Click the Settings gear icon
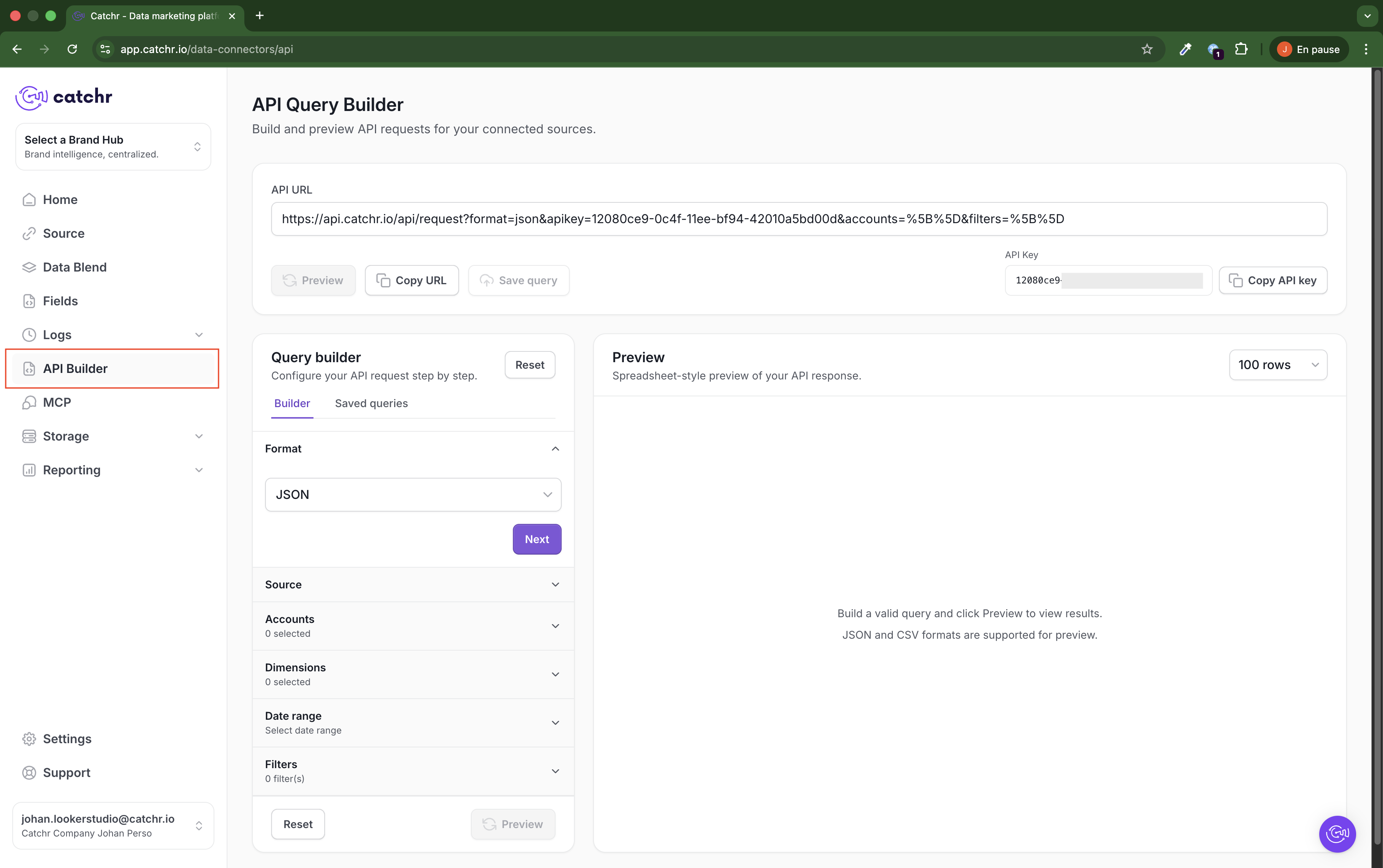This screenshot has width=1383, height=868. [x=29, y=739]
